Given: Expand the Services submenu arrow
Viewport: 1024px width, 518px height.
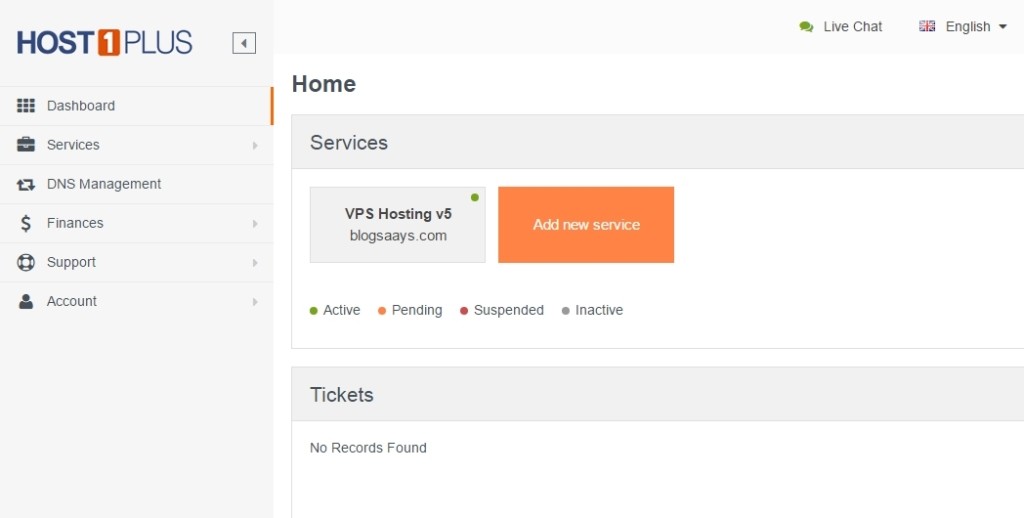Looking at the screenshot, I should point(255,145).
